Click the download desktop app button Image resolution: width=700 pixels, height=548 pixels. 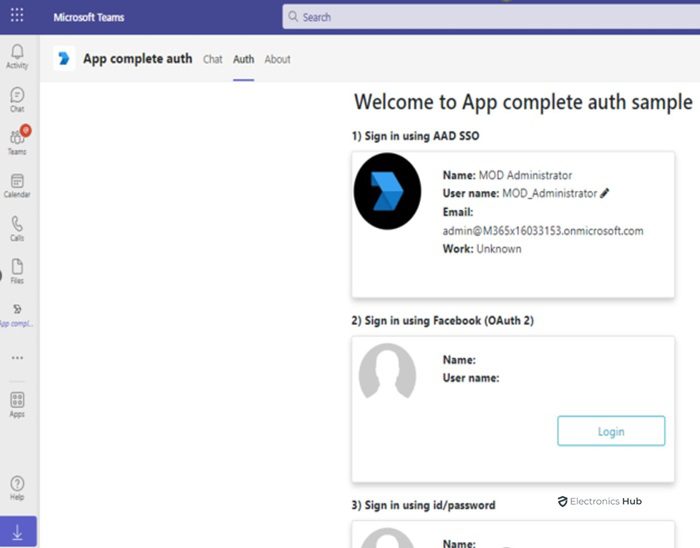click(18, 531)
